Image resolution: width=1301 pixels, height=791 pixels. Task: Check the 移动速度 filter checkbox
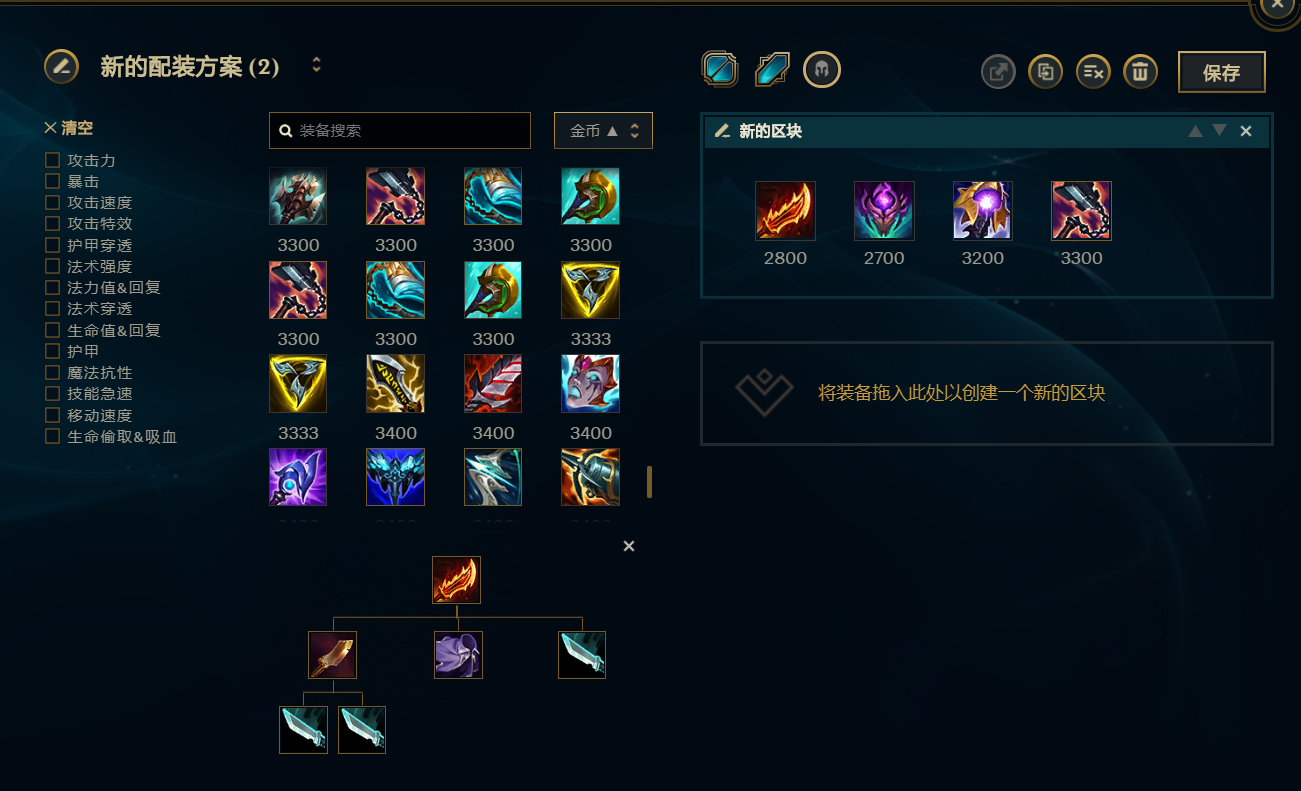(52, 415)
